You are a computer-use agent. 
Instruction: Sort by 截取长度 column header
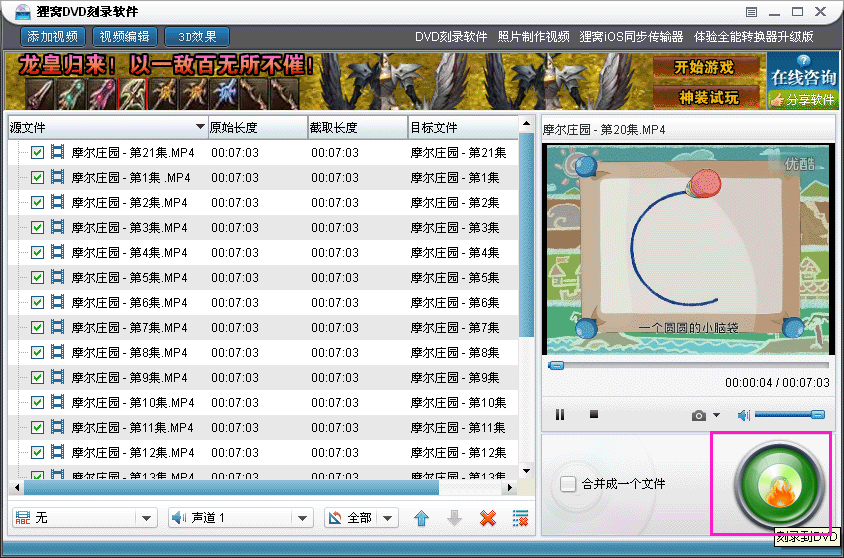[357, 128]
